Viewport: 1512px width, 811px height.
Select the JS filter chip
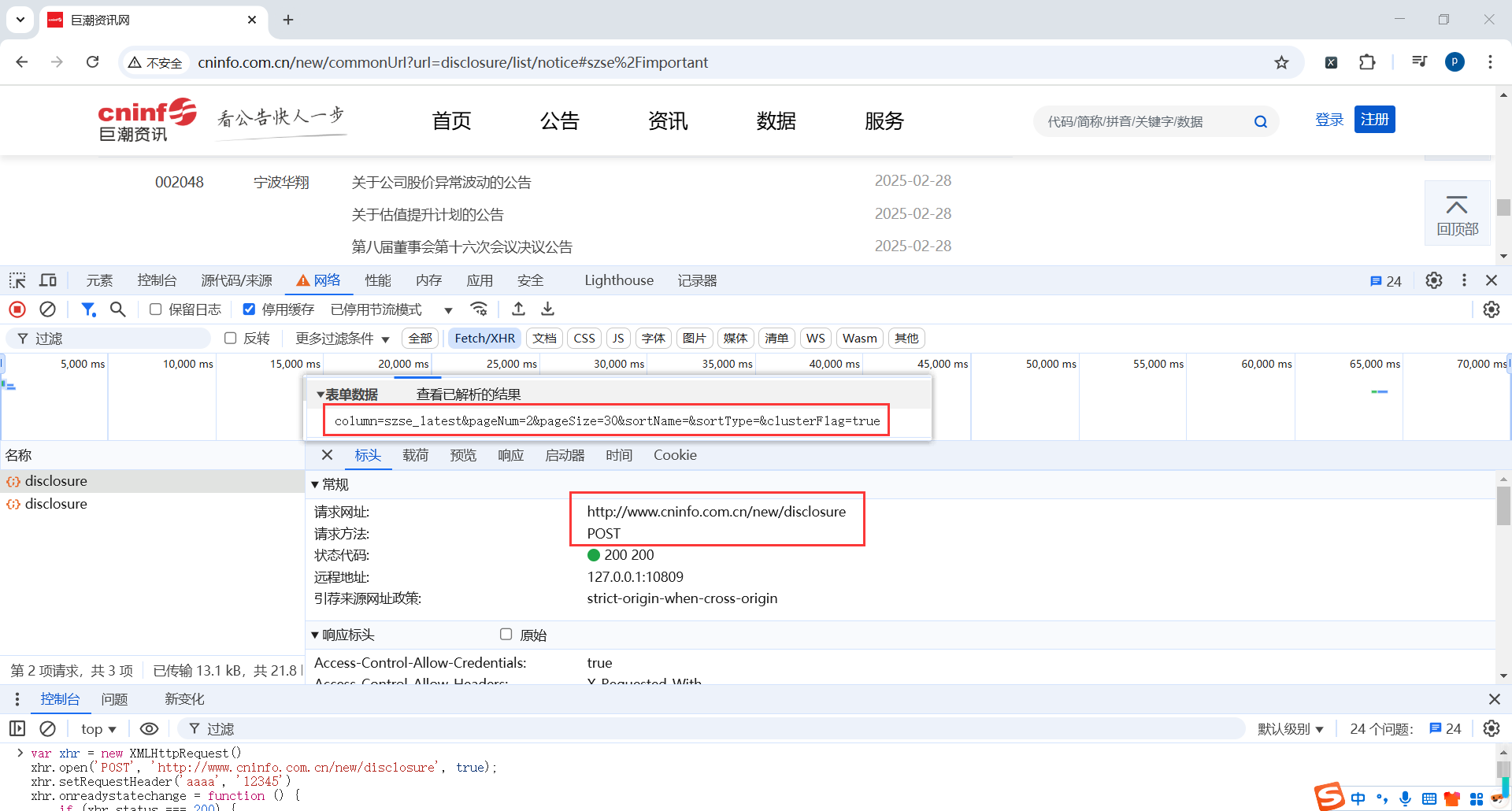point(618,338)
